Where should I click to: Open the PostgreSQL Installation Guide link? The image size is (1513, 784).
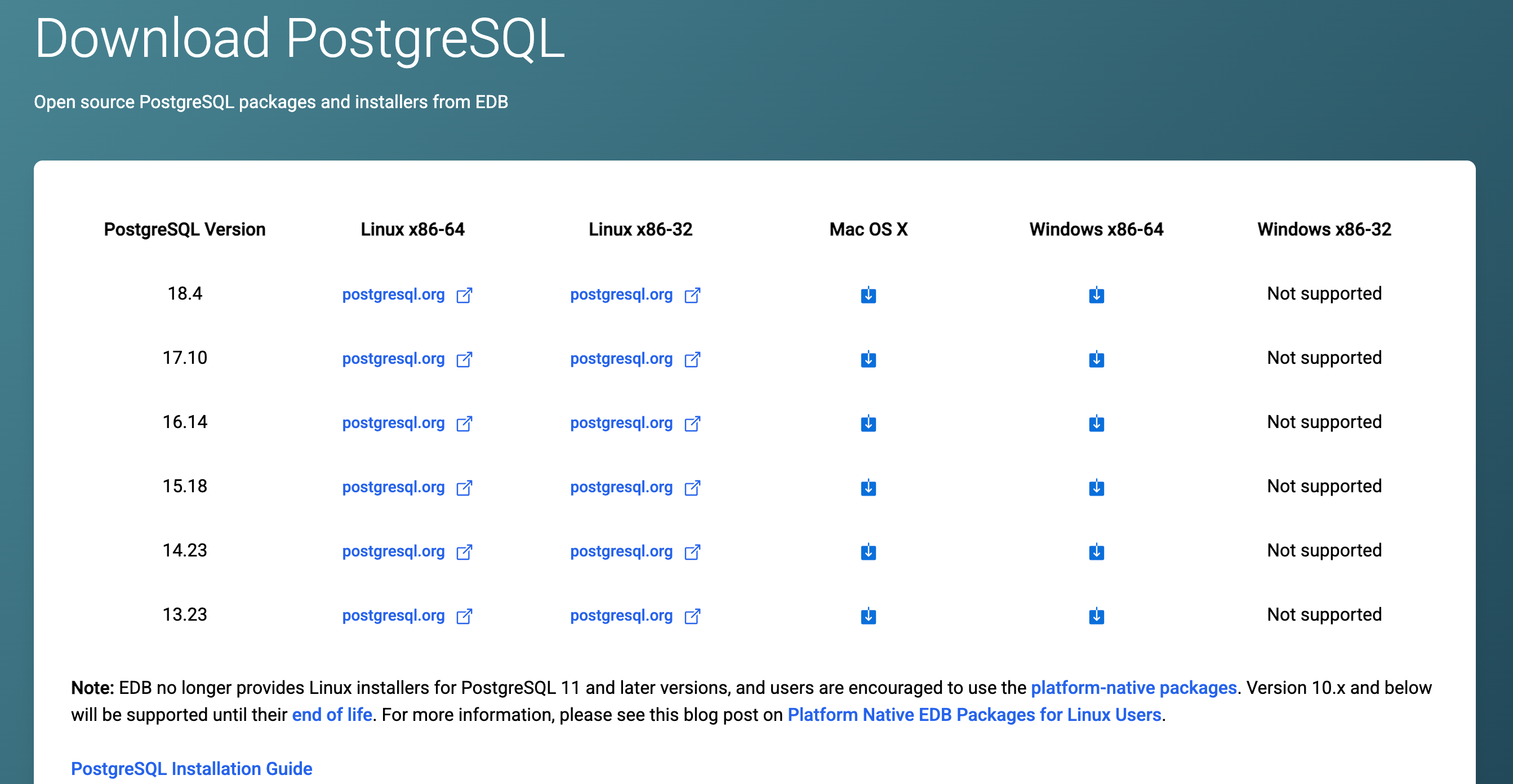click(192, 769)
